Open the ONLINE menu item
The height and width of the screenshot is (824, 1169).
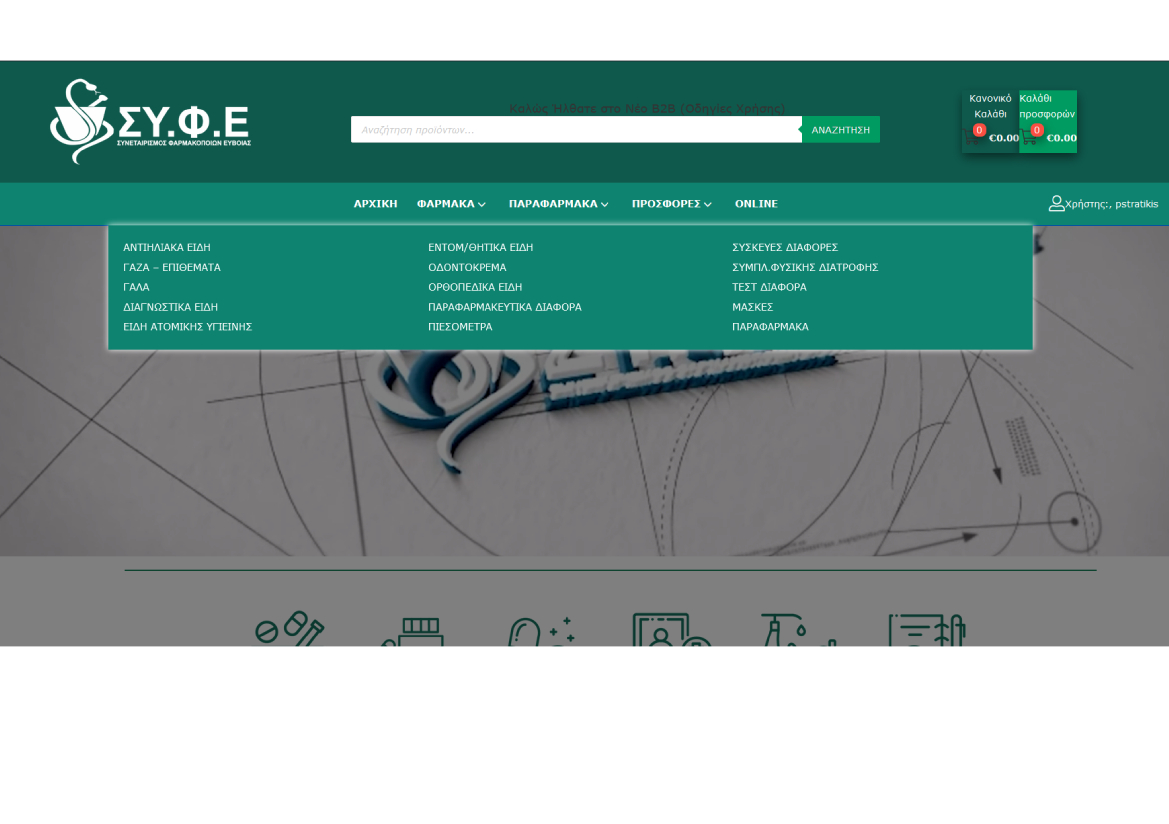756,204
